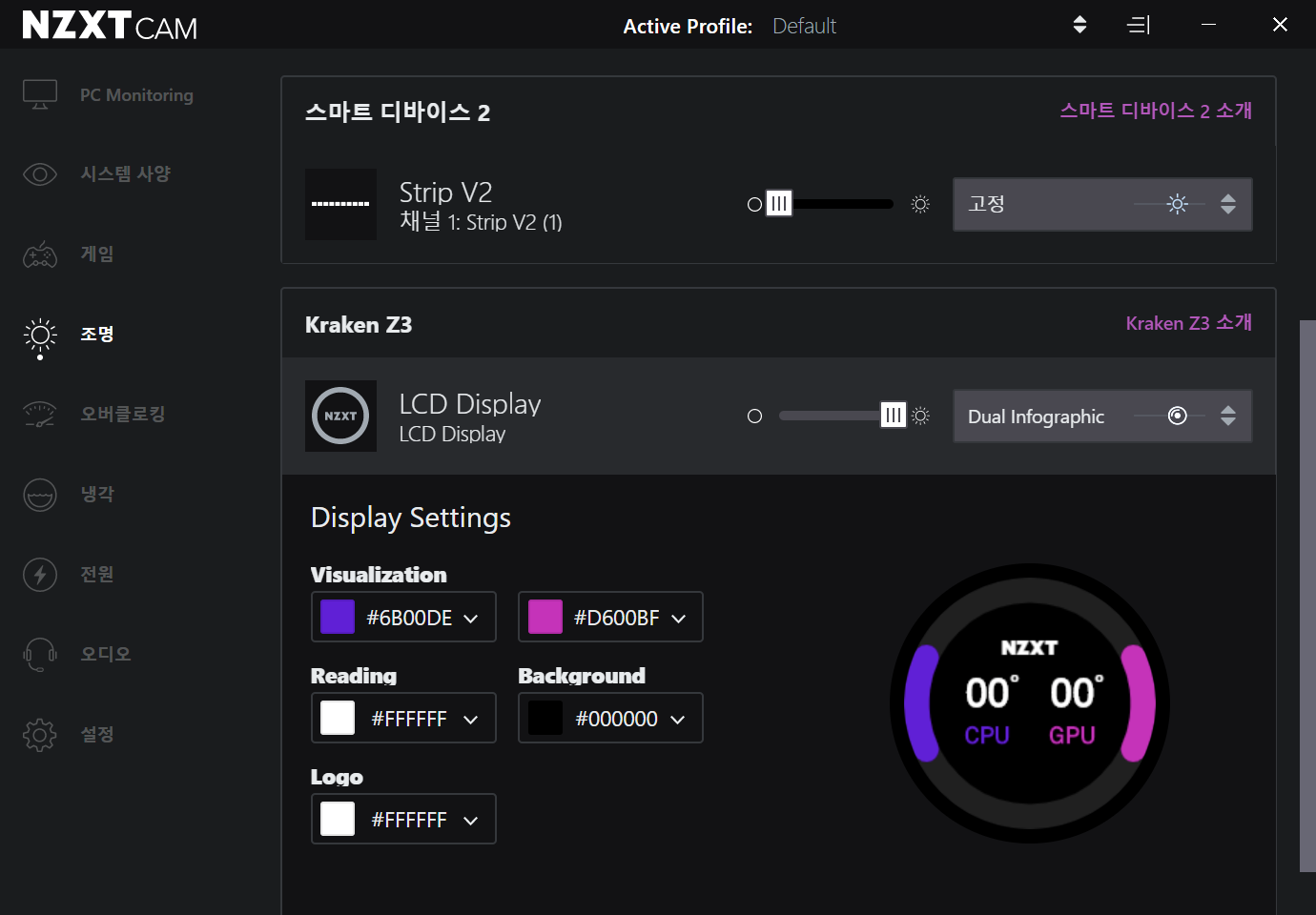This screenshot has height=915, width=1316.
Task: Minimize the NZXT CAM window
Action: point(1209,25)
